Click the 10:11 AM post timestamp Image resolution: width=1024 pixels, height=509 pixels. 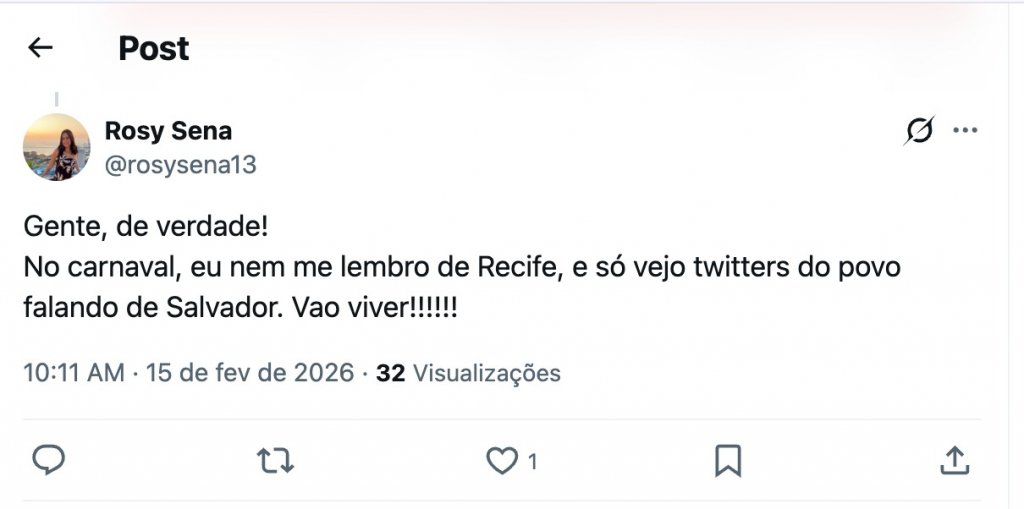coord(74,373)
